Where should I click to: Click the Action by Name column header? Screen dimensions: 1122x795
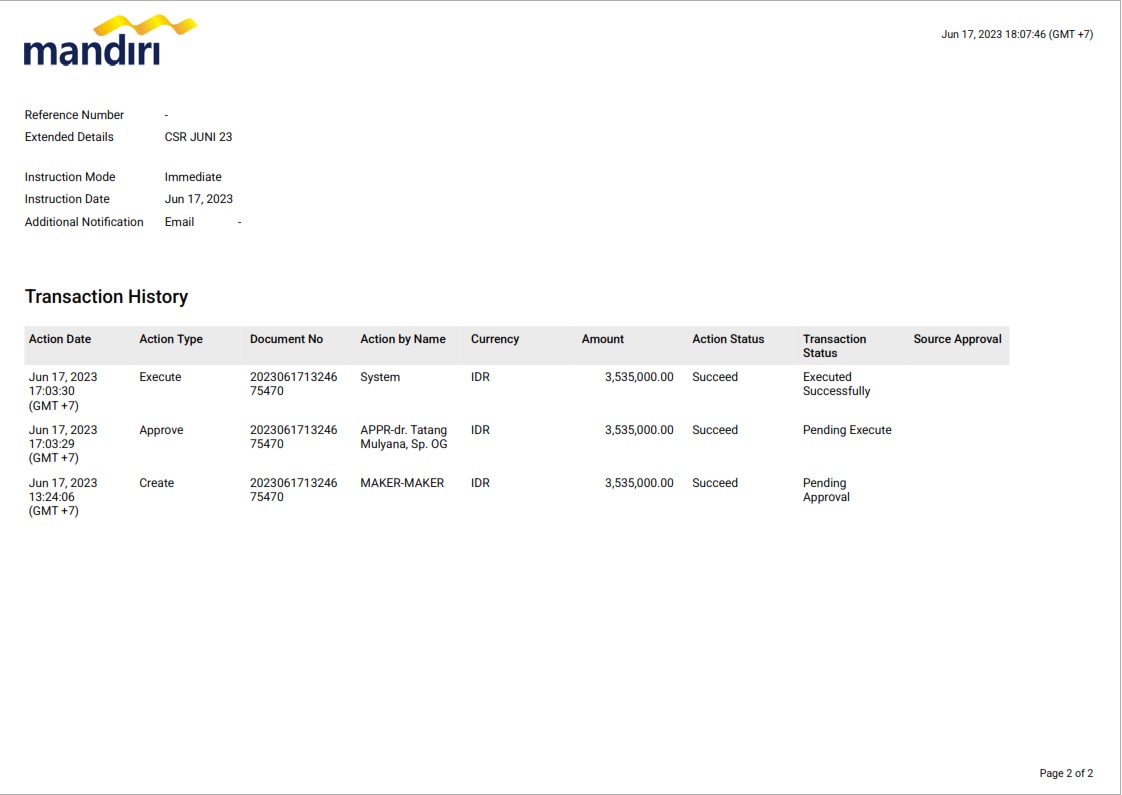pyautogui.click(x=403, y=339)
